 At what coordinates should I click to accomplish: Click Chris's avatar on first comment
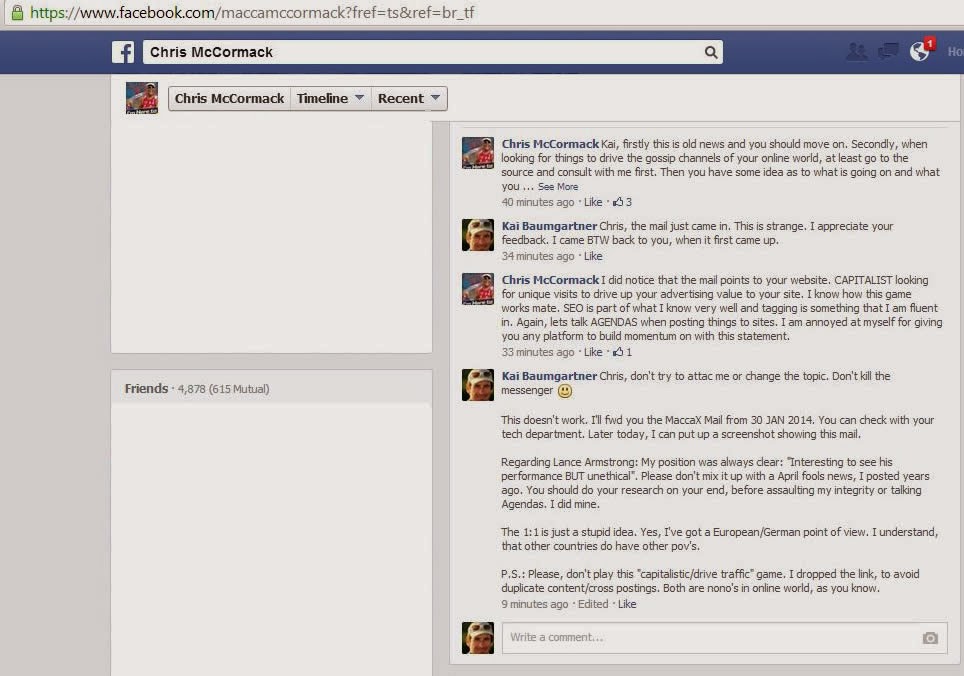point(478,153)
